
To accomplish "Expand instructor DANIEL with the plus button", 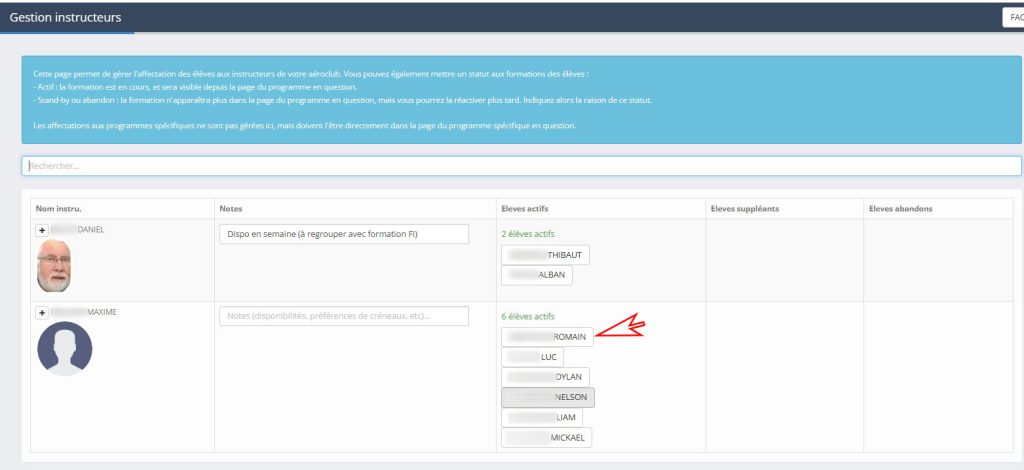I will point(42,230).
